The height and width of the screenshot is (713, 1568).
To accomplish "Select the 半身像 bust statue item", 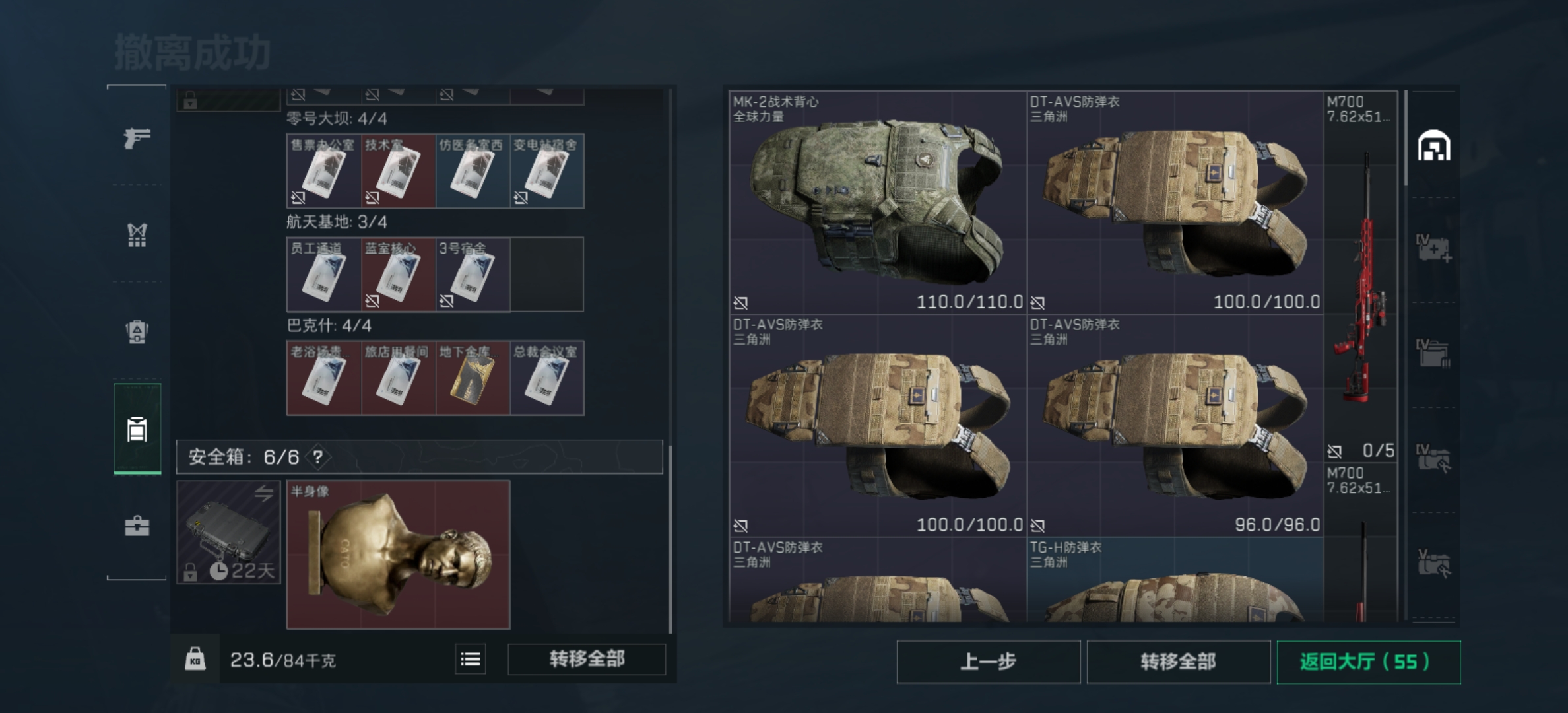I will [398, 555].
